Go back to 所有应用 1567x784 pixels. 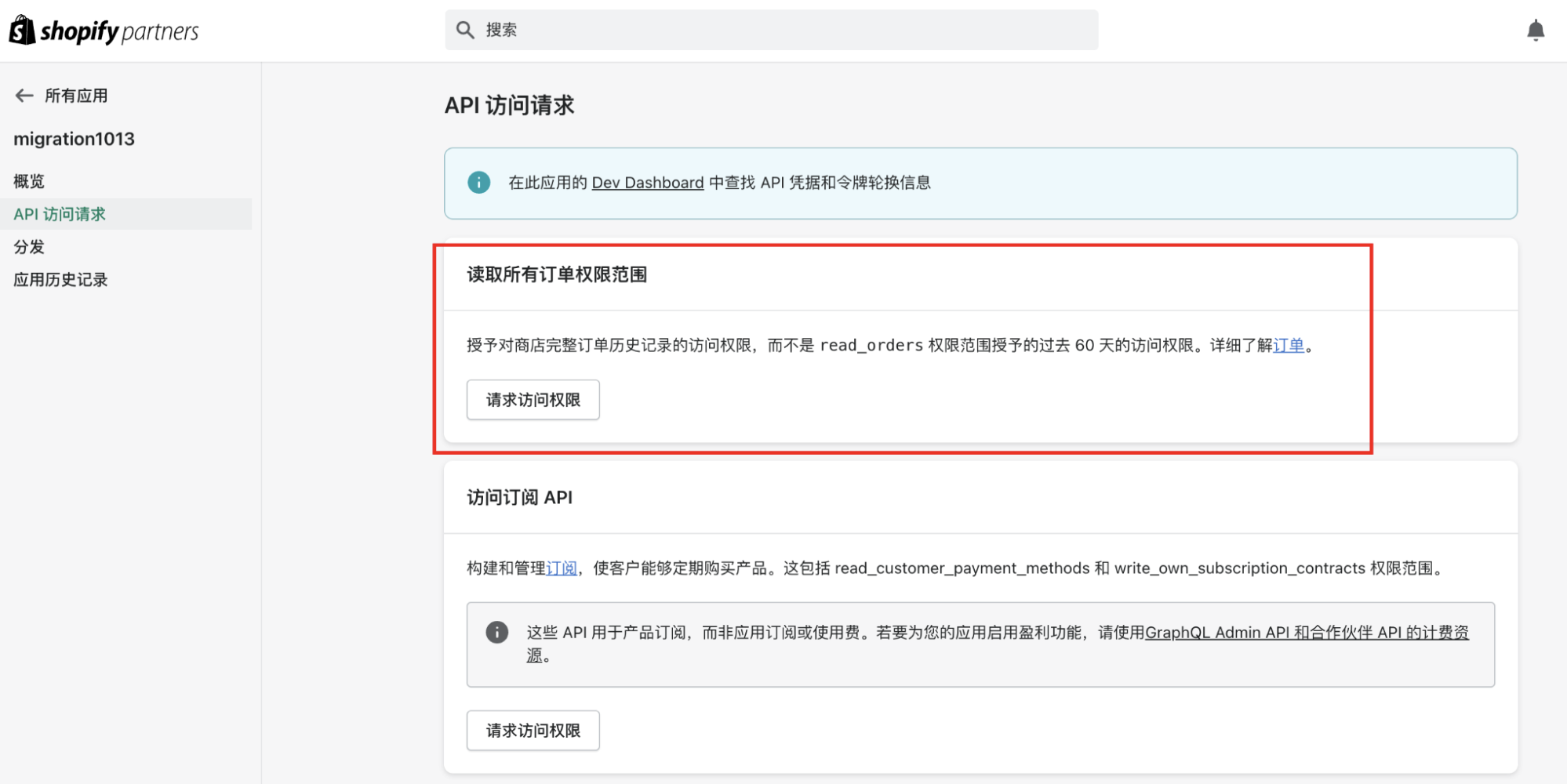click(76, 96)
